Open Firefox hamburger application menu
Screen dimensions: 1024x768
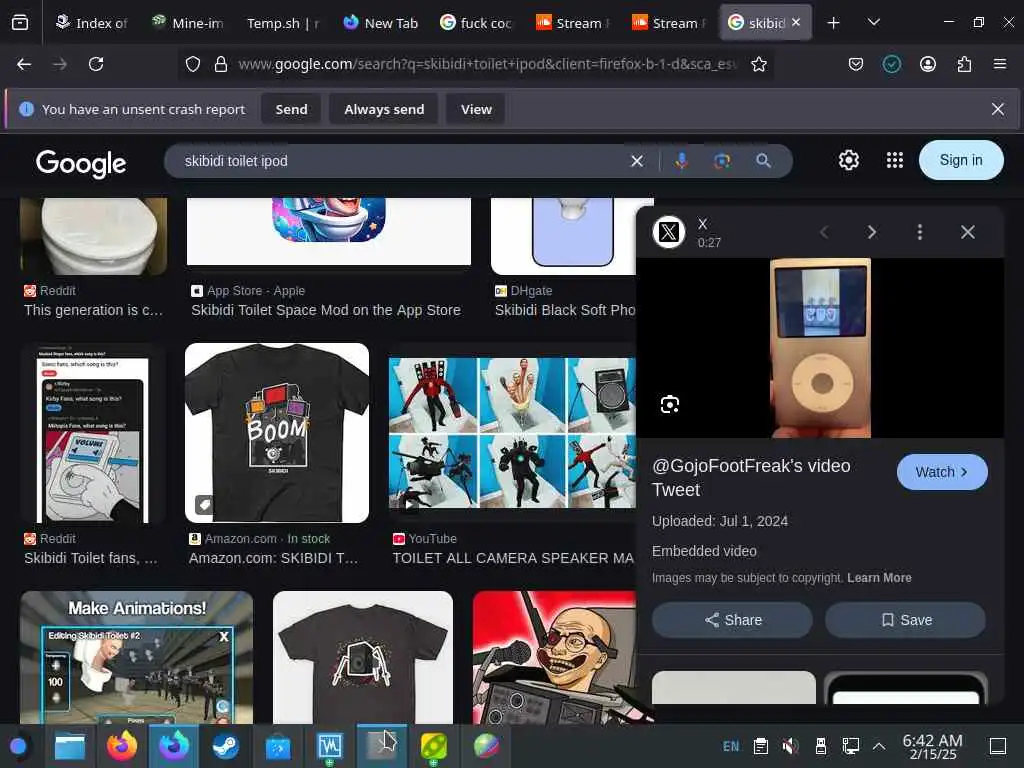tap(999, 64)
